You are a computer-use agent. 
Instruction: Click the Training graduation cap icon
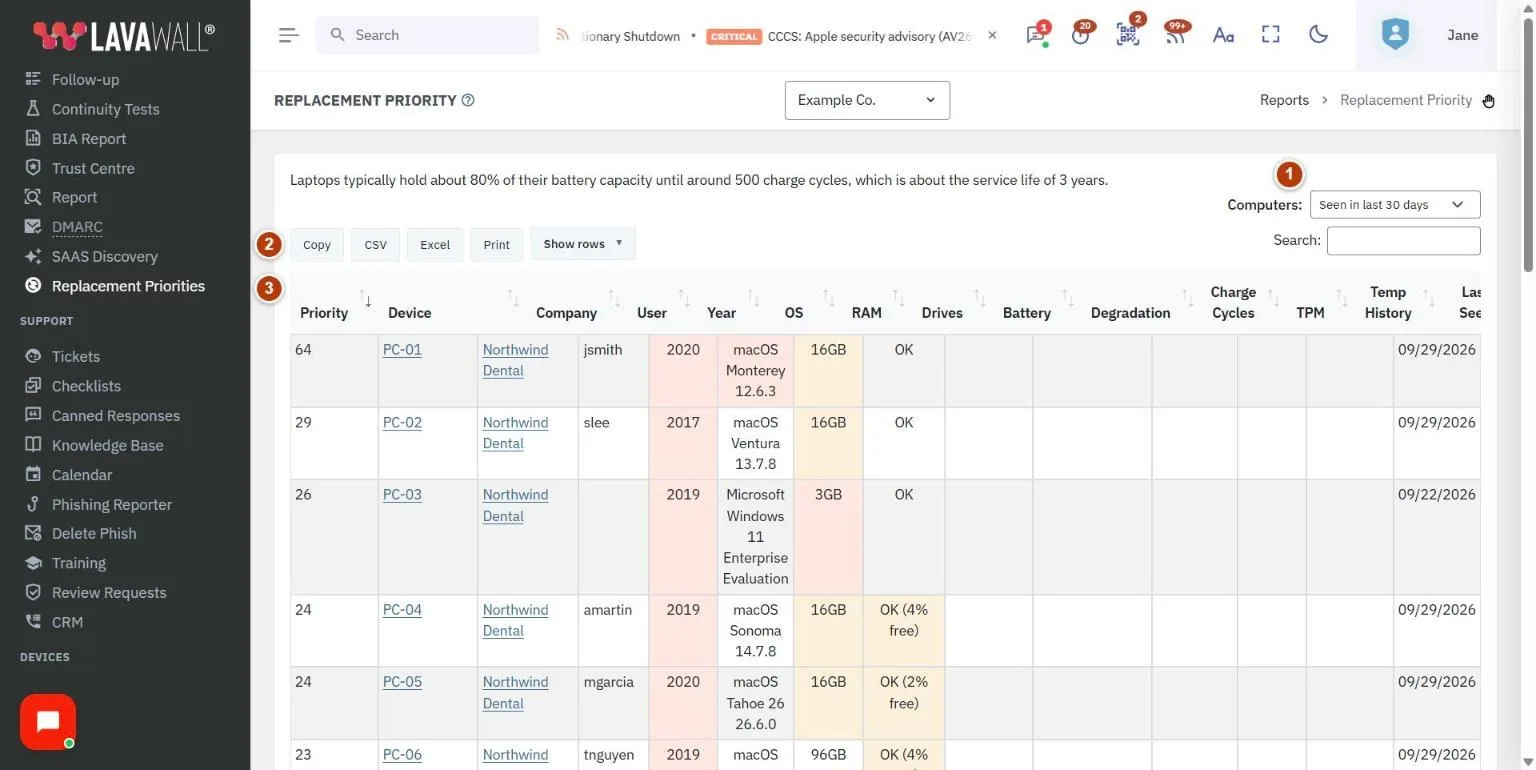[x=33, y=563]
